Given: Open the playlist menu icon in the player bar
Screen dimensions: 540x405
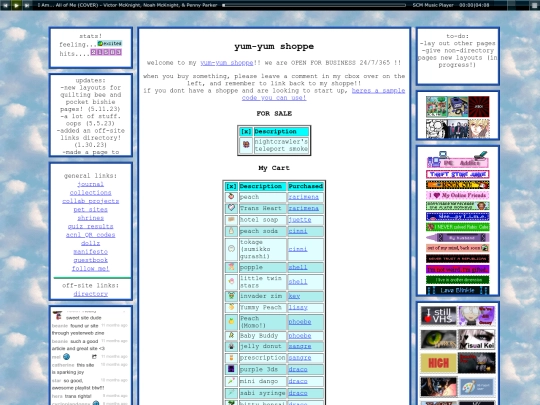Looking at the screenshot, I should (535, 5).
